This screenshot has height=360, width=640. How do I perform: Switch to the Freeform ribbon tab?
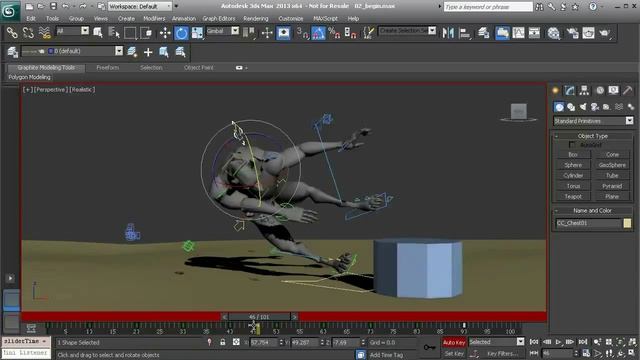click(108, 68)
